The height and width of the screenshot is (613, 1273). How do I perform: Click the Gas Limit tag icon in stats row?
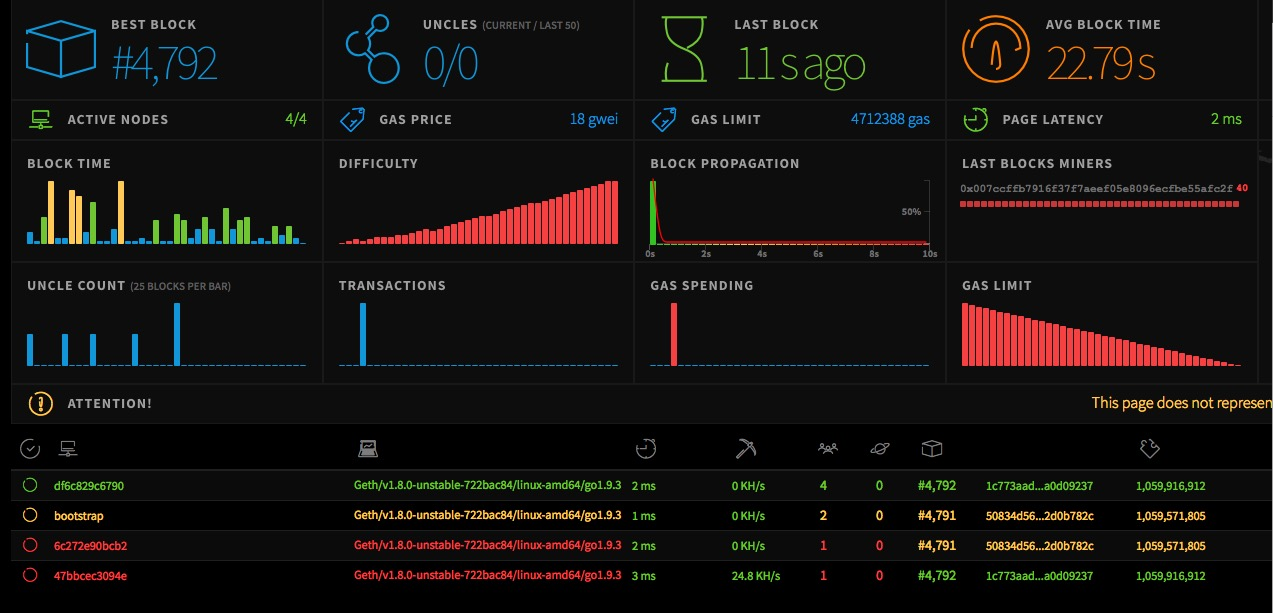point(664,120)
